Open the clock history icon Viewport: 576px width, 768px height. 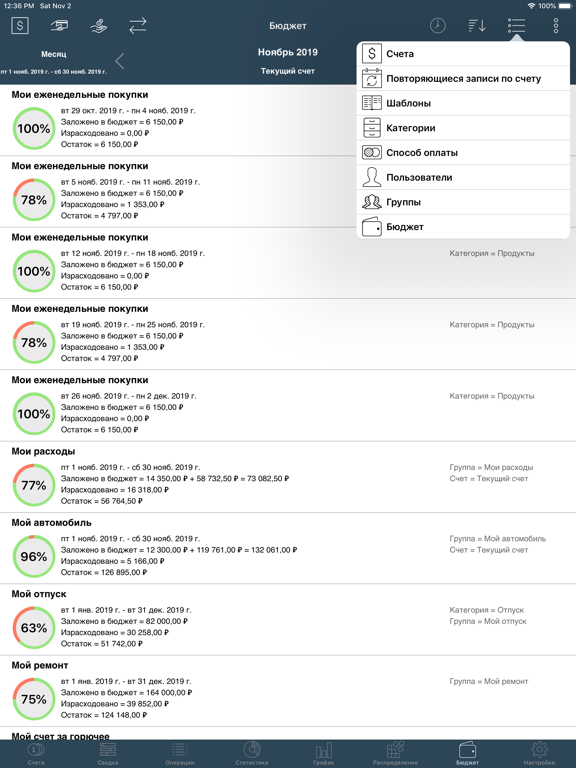(438, 25)
